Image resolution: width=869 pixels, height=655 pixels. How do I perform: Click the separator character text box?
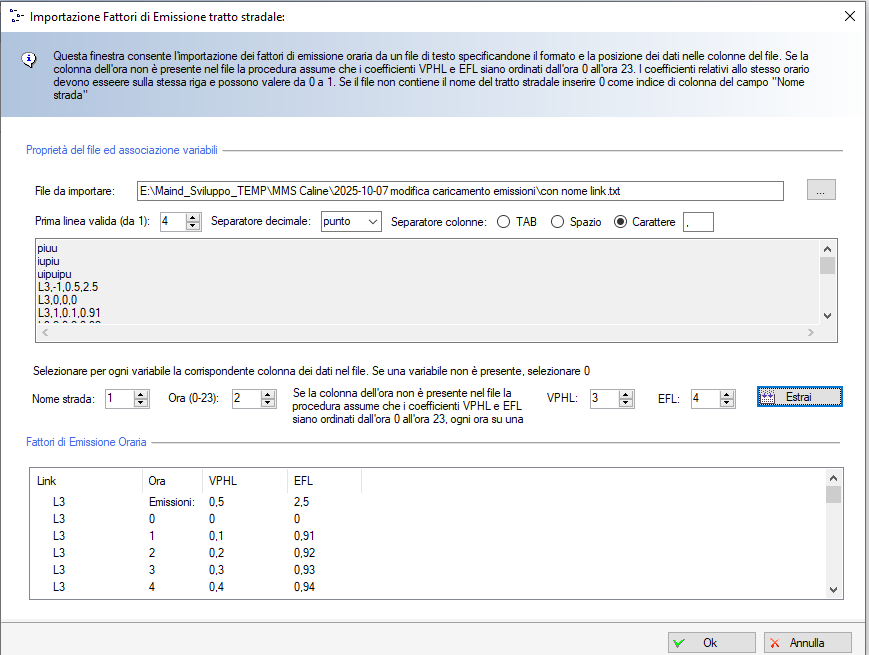click(x=698, y=221)
